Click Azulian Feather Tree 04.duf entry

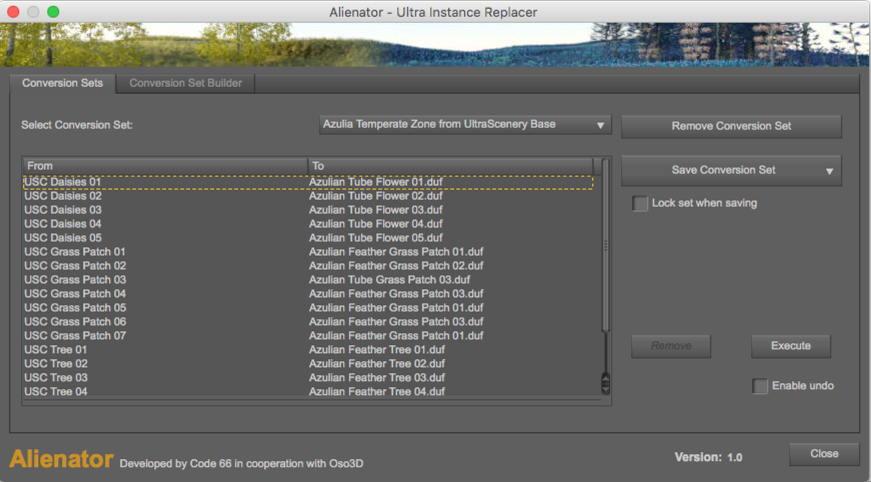(377, 391)
